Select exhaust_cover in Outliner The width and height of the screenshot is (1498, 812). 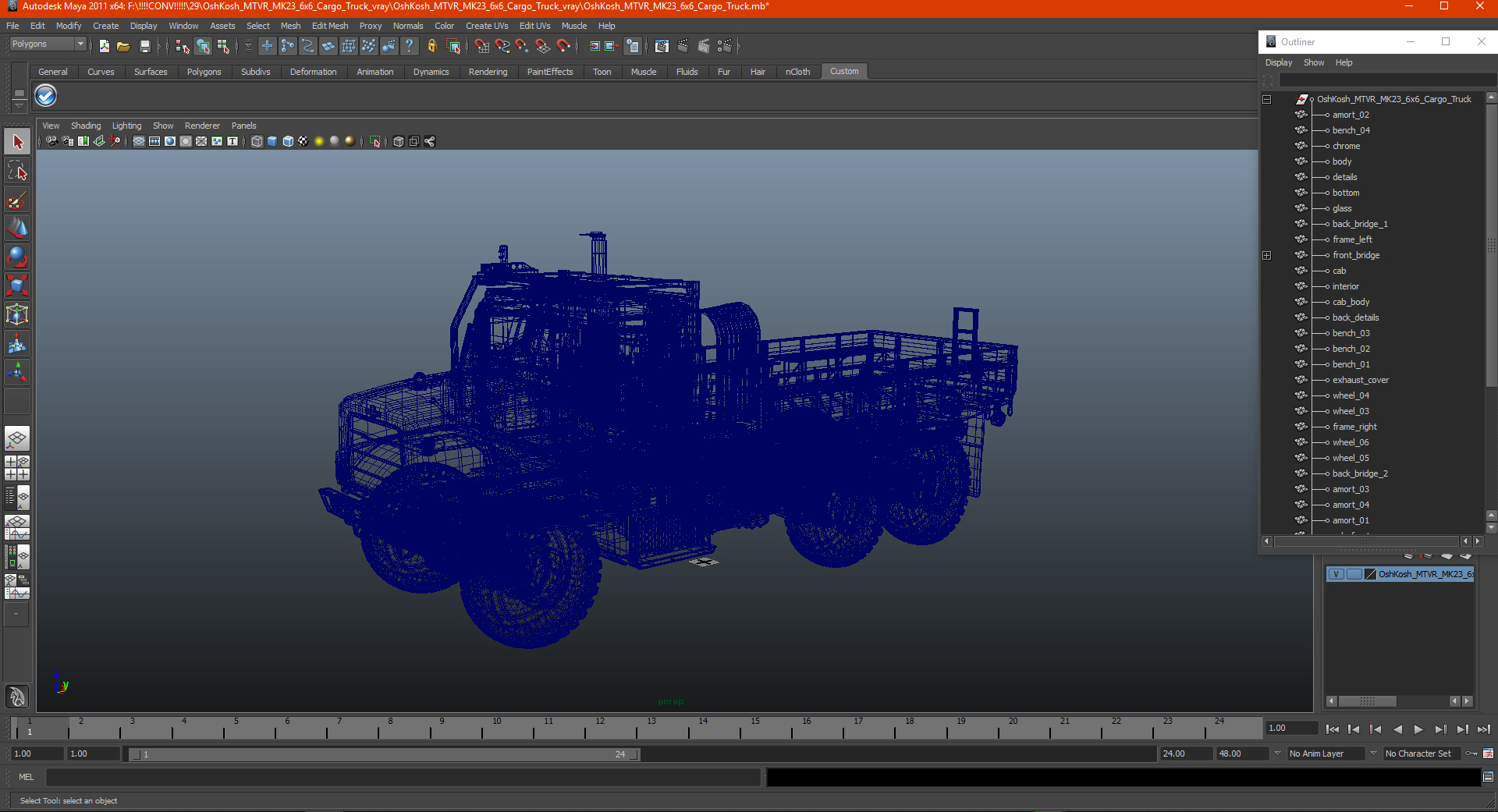point(1360,380)
